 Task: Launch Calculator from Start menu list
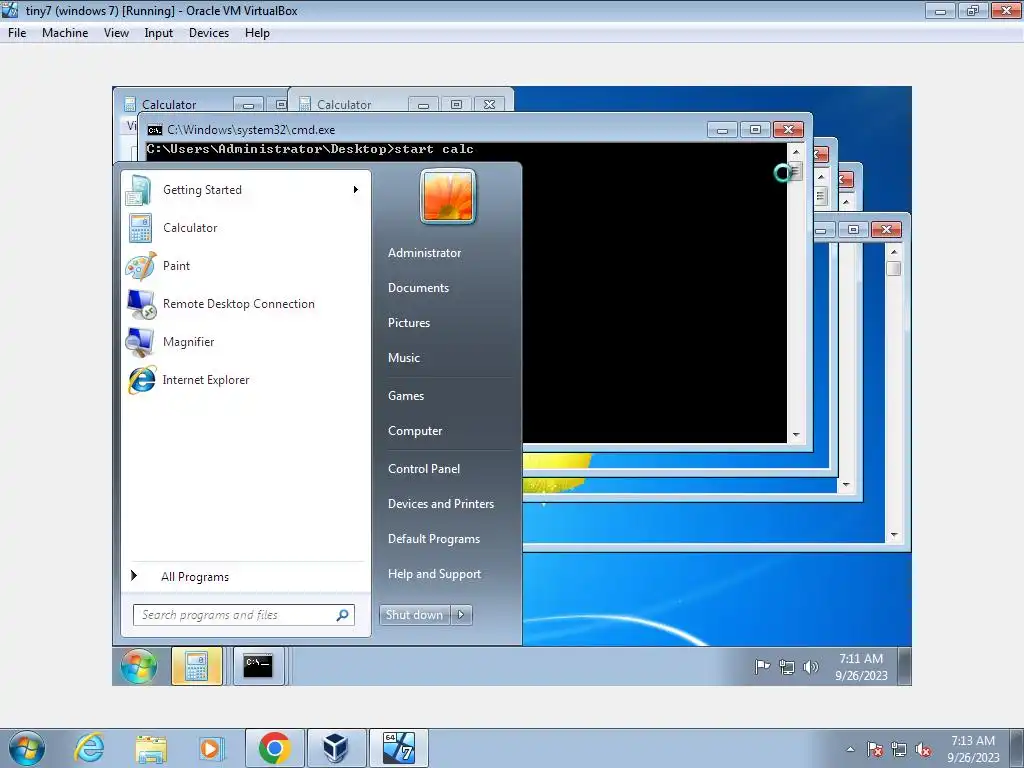(245, 228)
